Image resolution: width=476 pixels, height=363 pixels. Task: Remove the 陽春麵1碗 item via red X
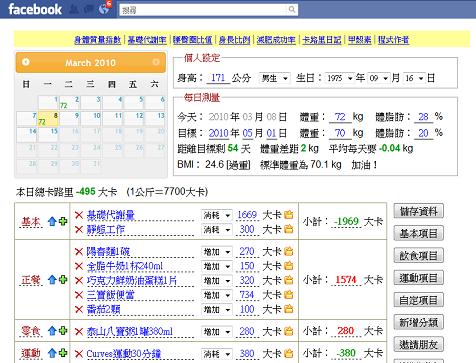(x=79, y=252)
